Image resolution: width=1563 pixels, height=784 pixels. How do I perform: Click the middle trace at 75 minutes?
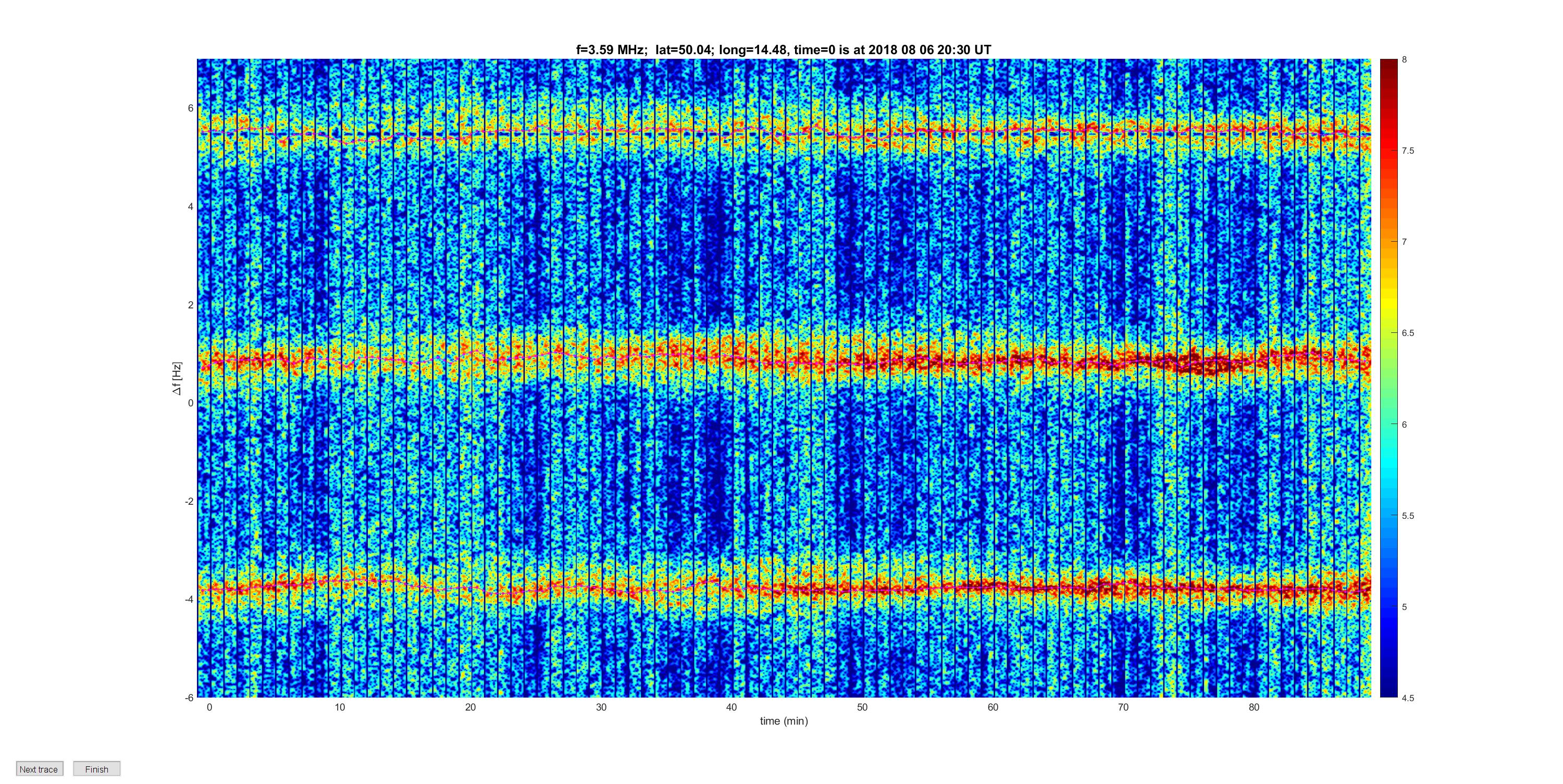[x=1188, y=362]
